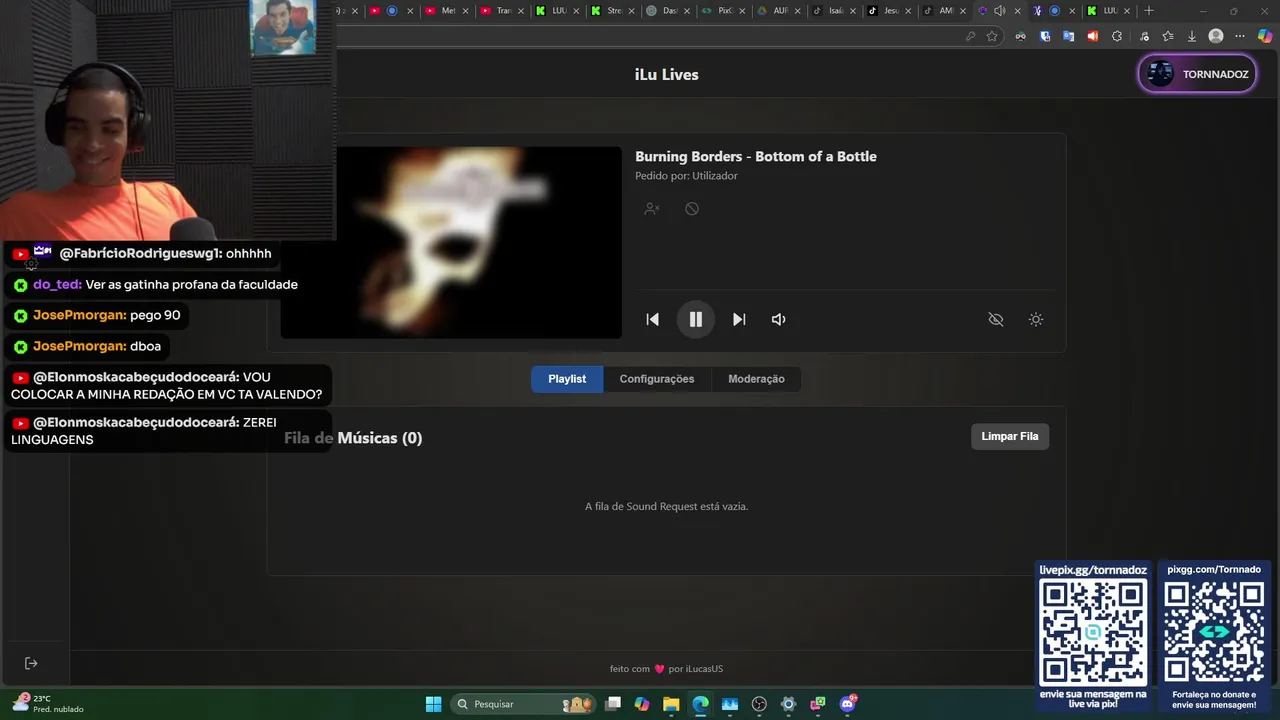Open the browser favorites list icon

1168,36
